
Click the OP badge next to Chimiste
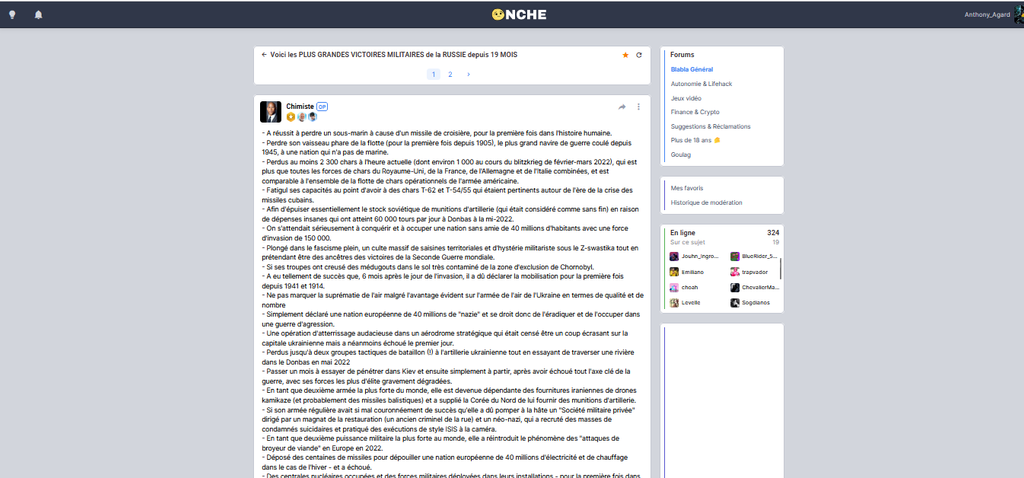pyautogui.click(x=322, y=106)
